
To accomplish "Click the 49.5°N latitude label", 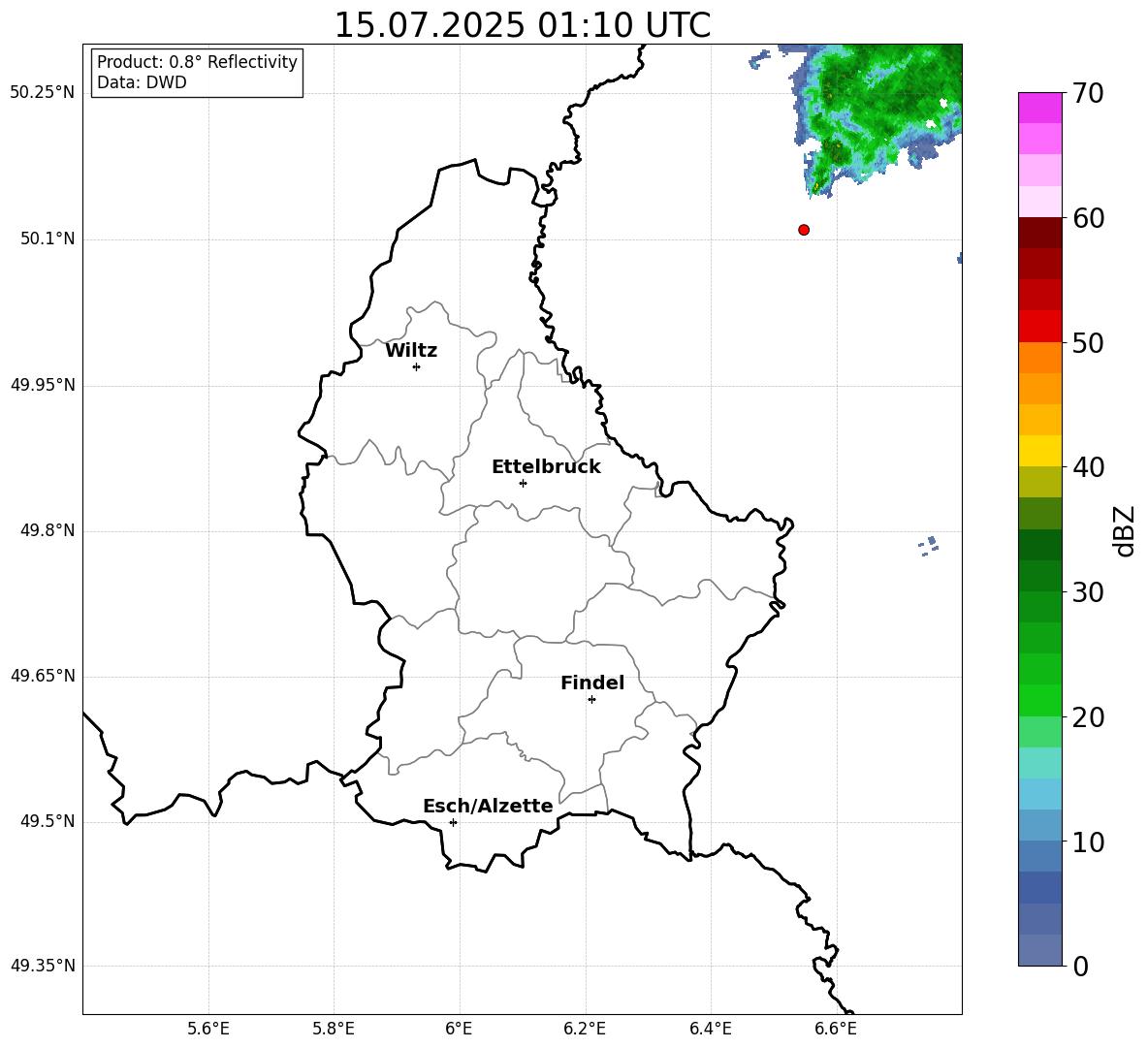I will pos(48,821).
